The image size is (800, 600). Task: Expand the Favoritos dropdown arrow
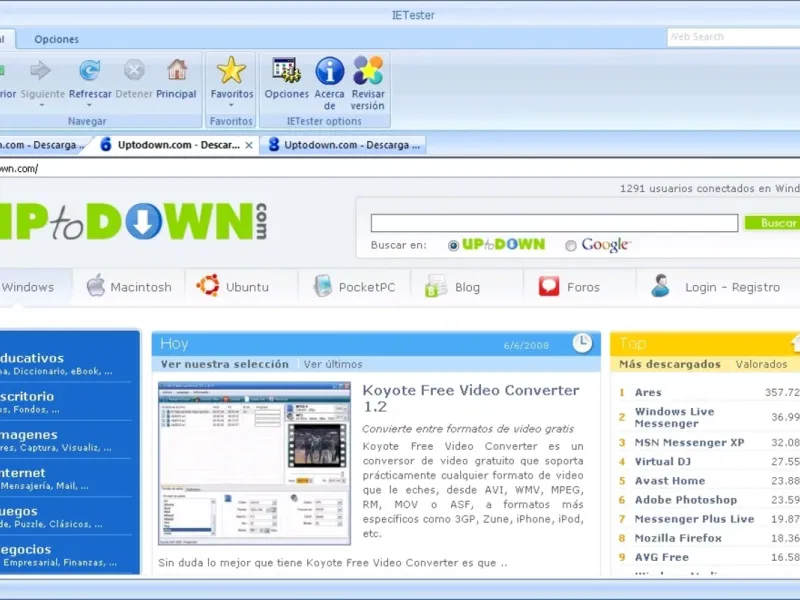pos(231,105)
